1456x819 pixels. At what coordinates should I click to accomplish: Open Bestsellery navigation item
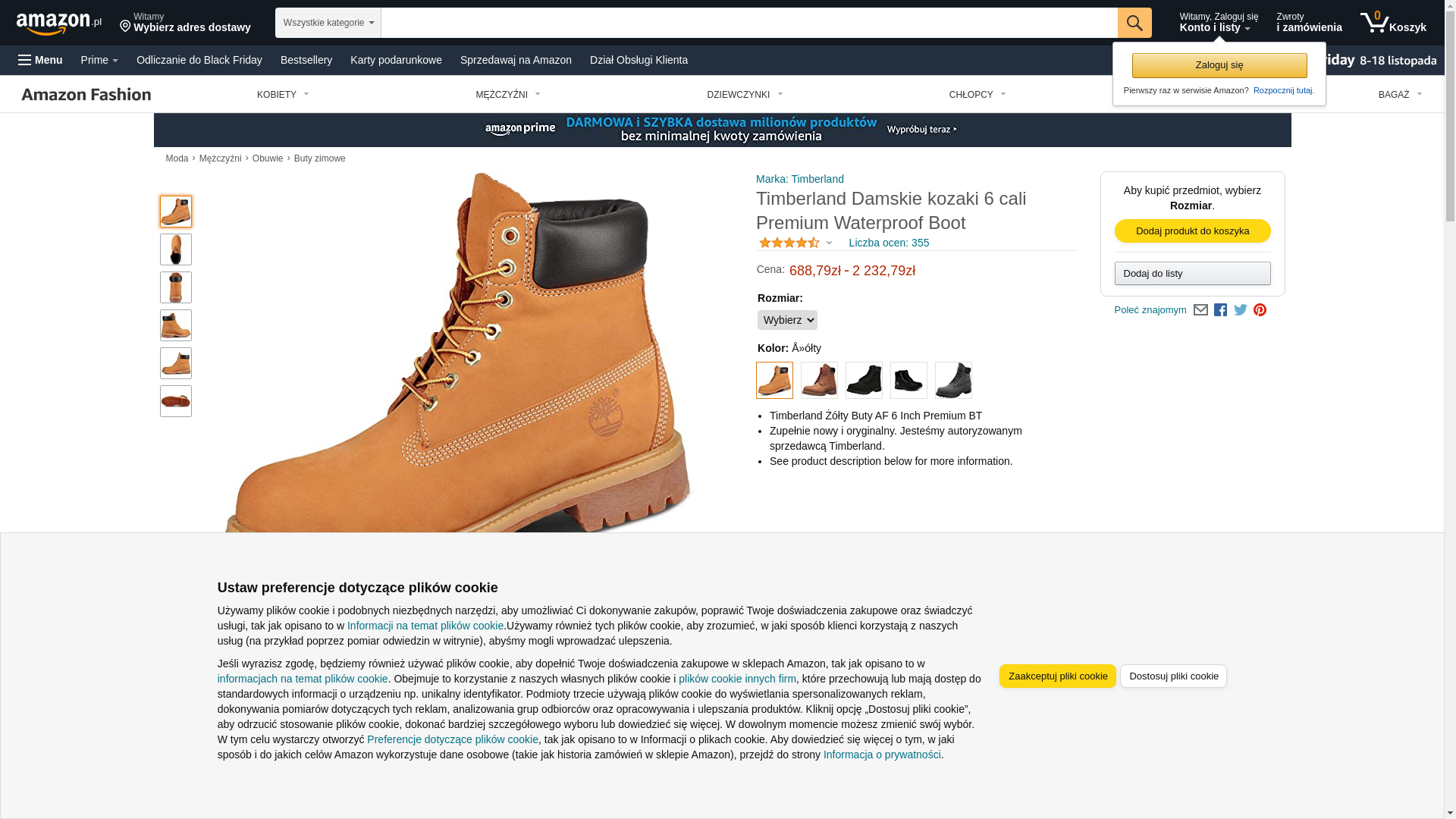click(x=306, y=60)
